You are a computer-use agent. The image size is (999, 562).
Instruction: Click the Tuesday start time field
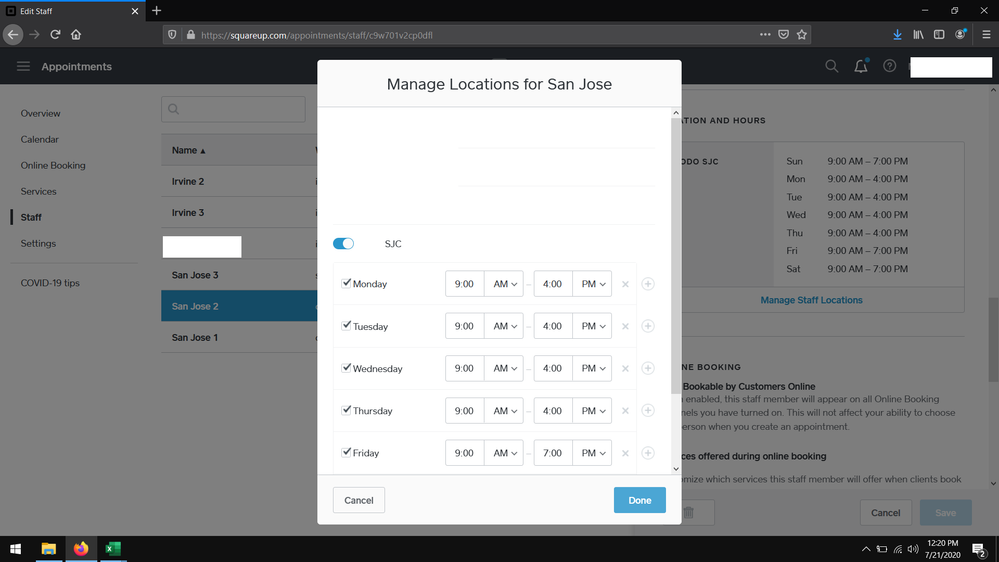[465, 326]
